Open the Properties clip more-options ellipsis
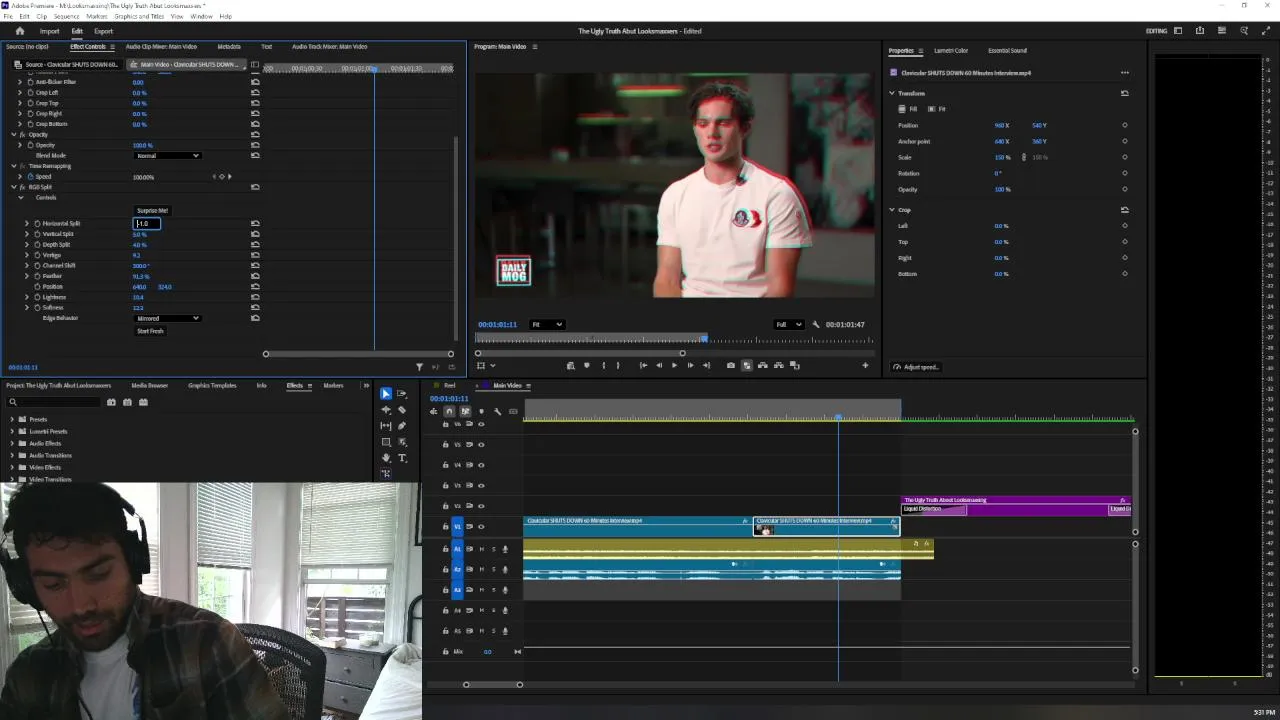Screen dimensions: 1280x720 tap(1124, 73)
